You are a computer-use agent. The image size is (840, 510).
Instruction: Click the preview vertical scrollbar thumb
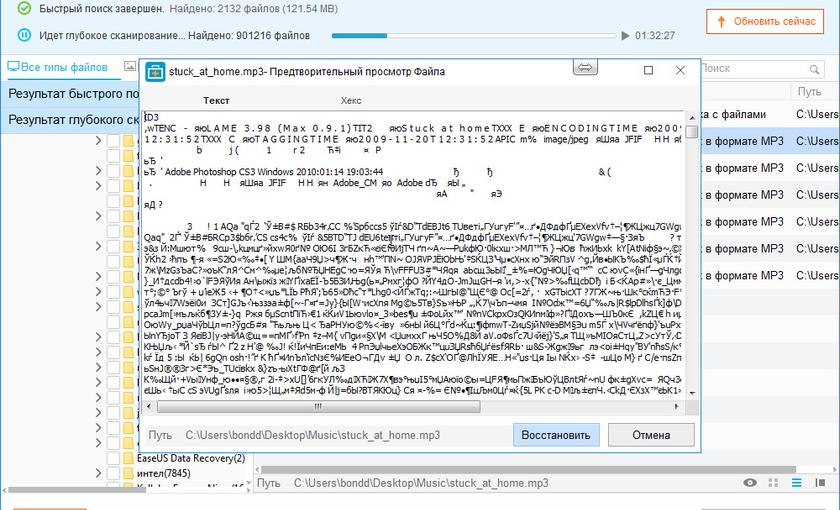(x=692, y=132)
